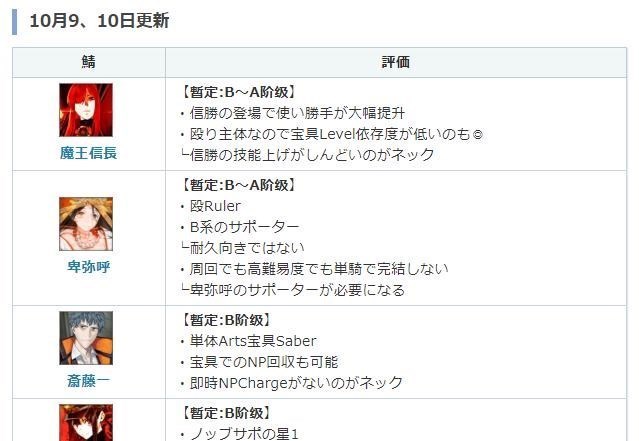Click the blue bar beside the section heading

pyautogui.click(x=15, y=22)
